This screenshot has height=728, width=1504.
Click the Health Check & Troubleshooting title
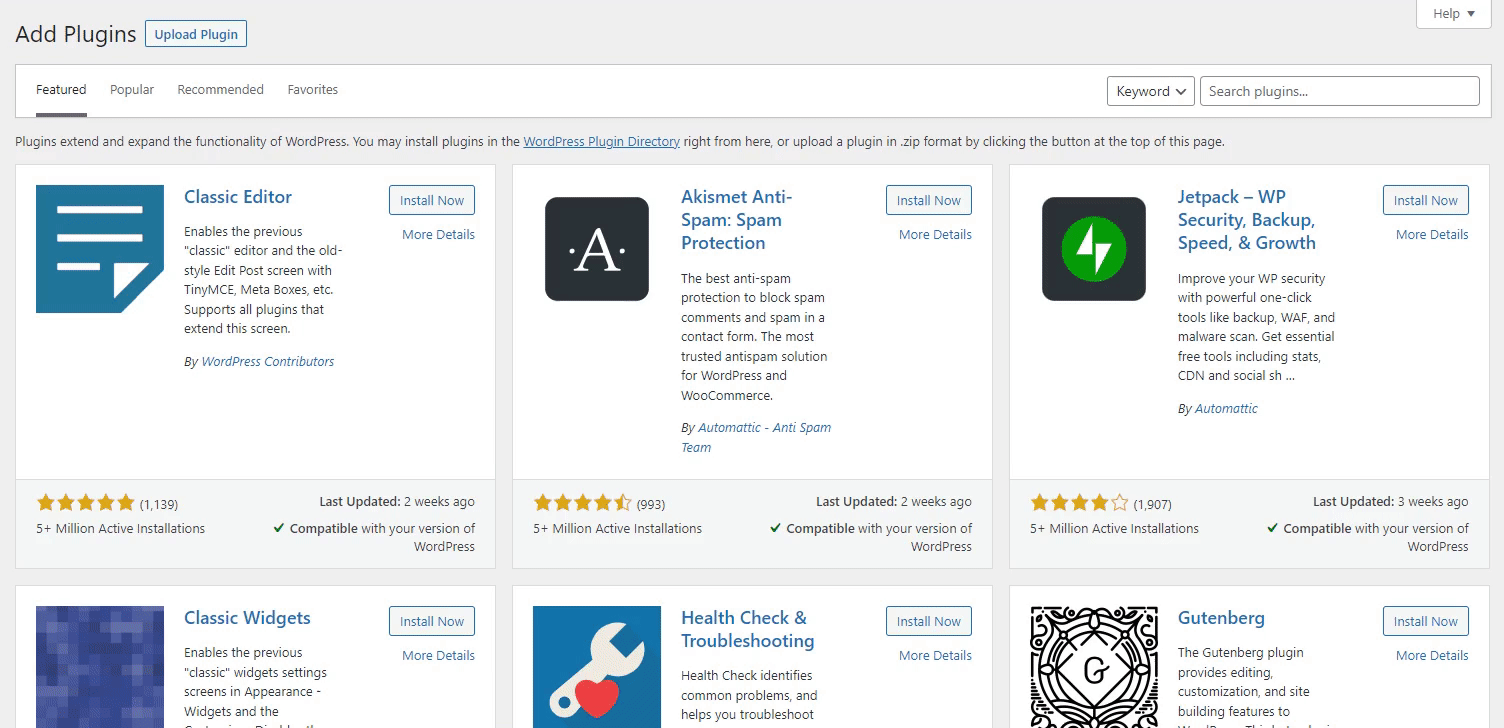click(748, 629)
